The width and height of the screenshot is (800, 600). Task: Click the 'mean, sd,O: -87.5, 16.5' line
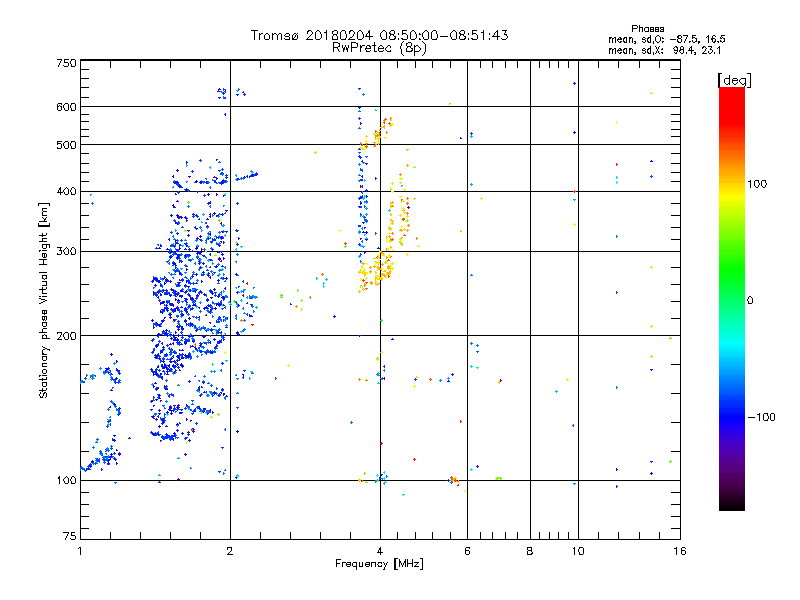coord(666,39)
